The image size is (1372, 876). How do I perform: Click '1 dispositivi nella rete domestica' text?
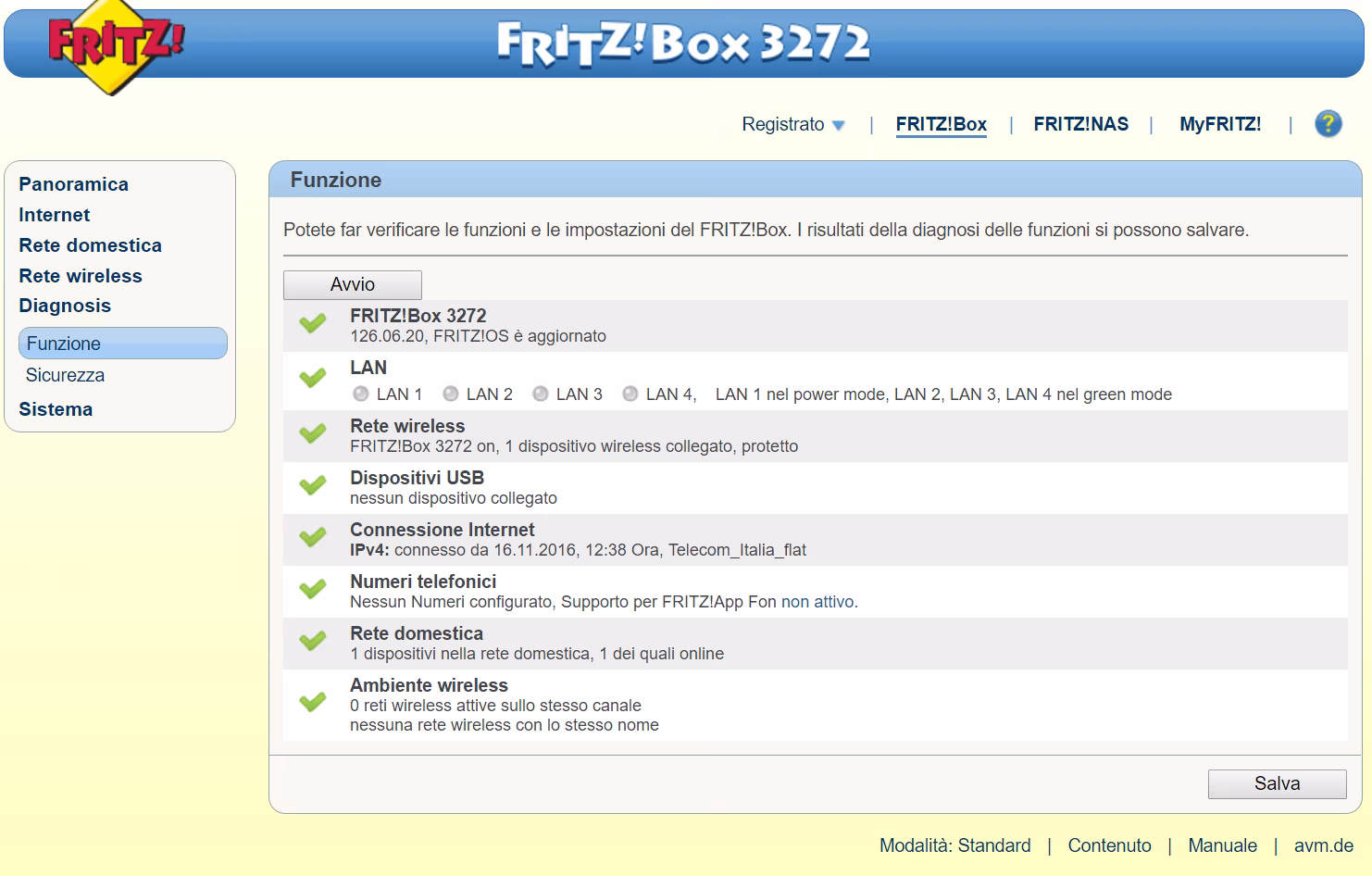point(470,654)
